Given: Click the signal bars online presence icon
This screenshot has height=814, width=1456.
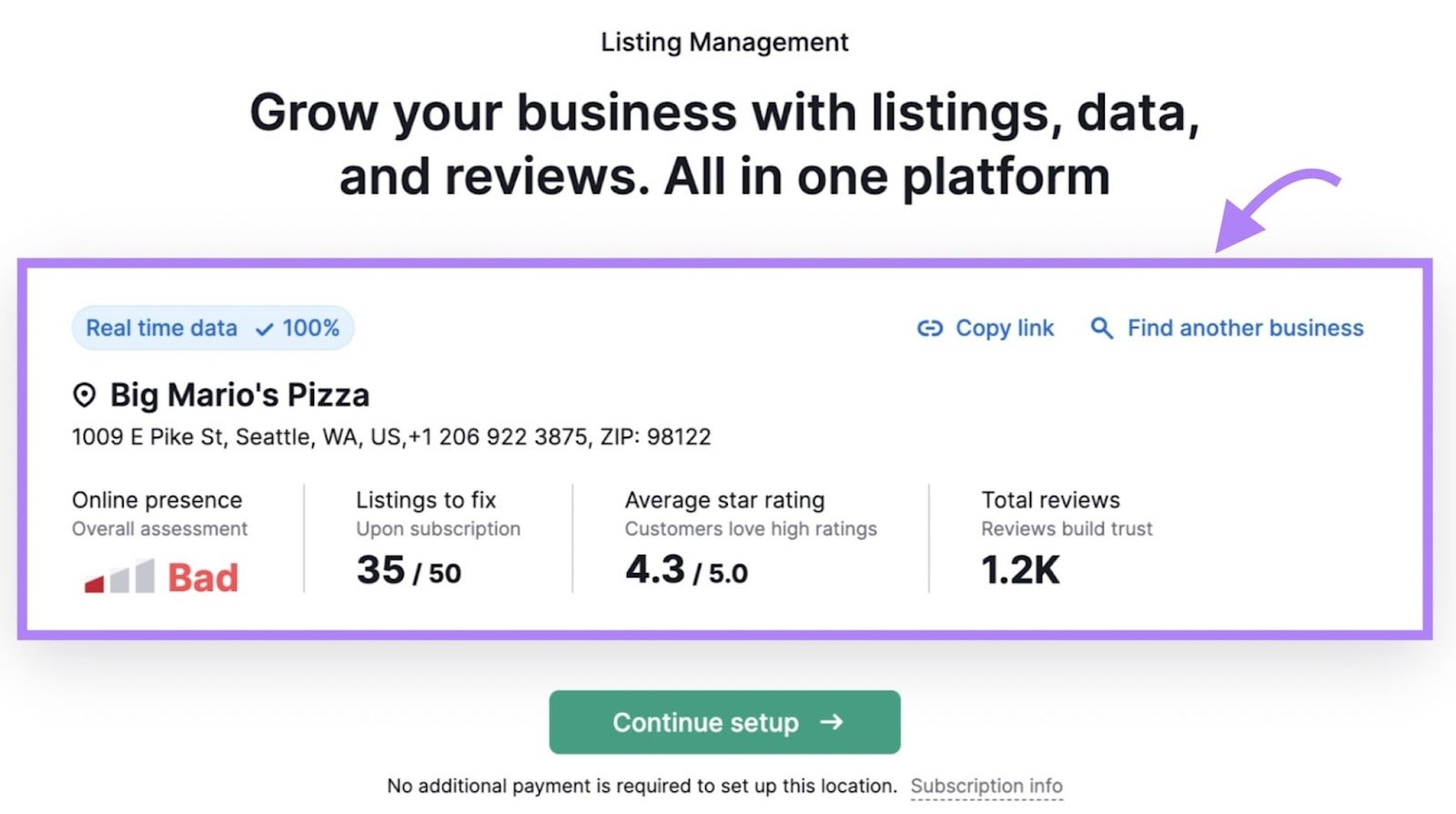Looking at the screenshot, I should point(119,578).
